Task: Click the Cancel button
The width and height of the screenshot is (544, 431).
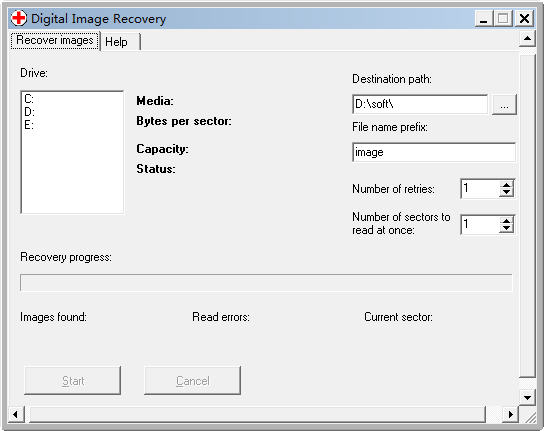Action: pyautogui.click(x=193, y=381)
